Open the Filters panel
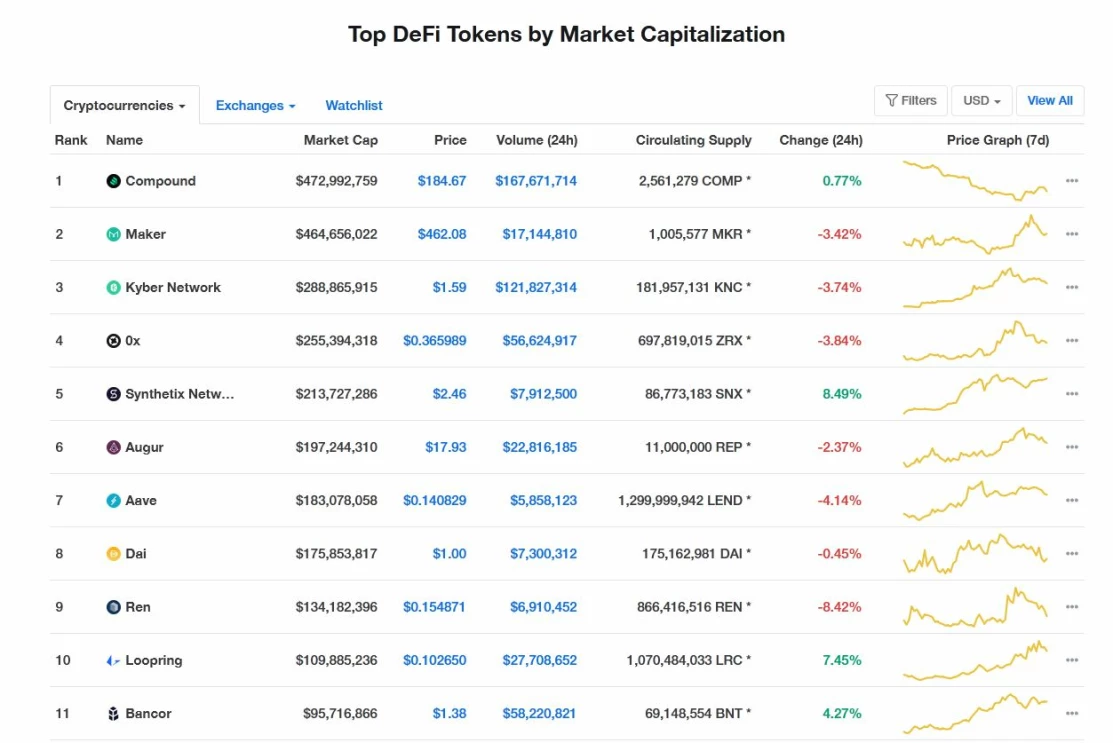This screenshot has height=743, width=1113. [911, 101]
